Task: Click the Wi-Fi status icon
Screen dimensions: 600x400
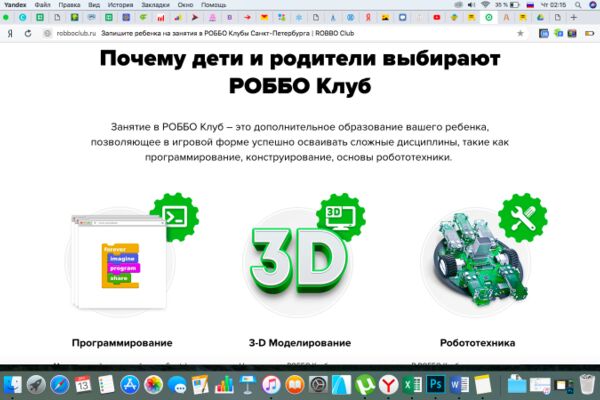Action: pyautogui.click(x=486, y=5)
